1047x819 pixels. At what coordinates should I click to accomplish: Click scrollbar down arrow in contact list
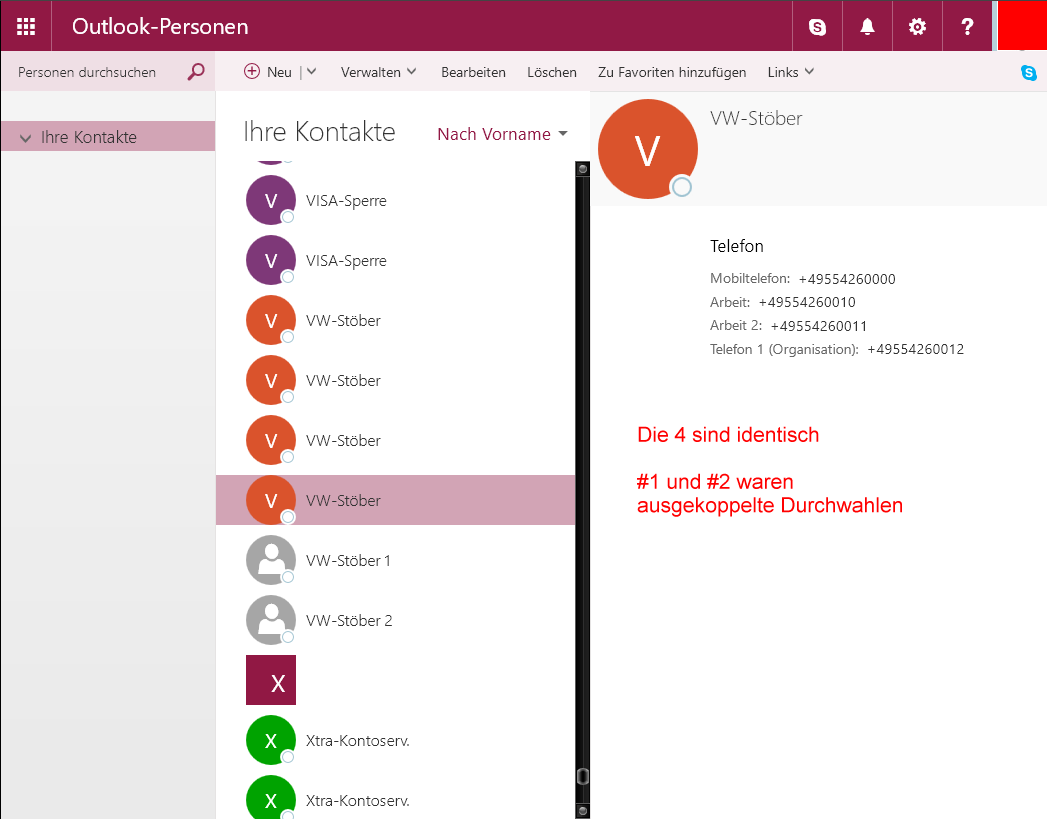pos(582,810)
